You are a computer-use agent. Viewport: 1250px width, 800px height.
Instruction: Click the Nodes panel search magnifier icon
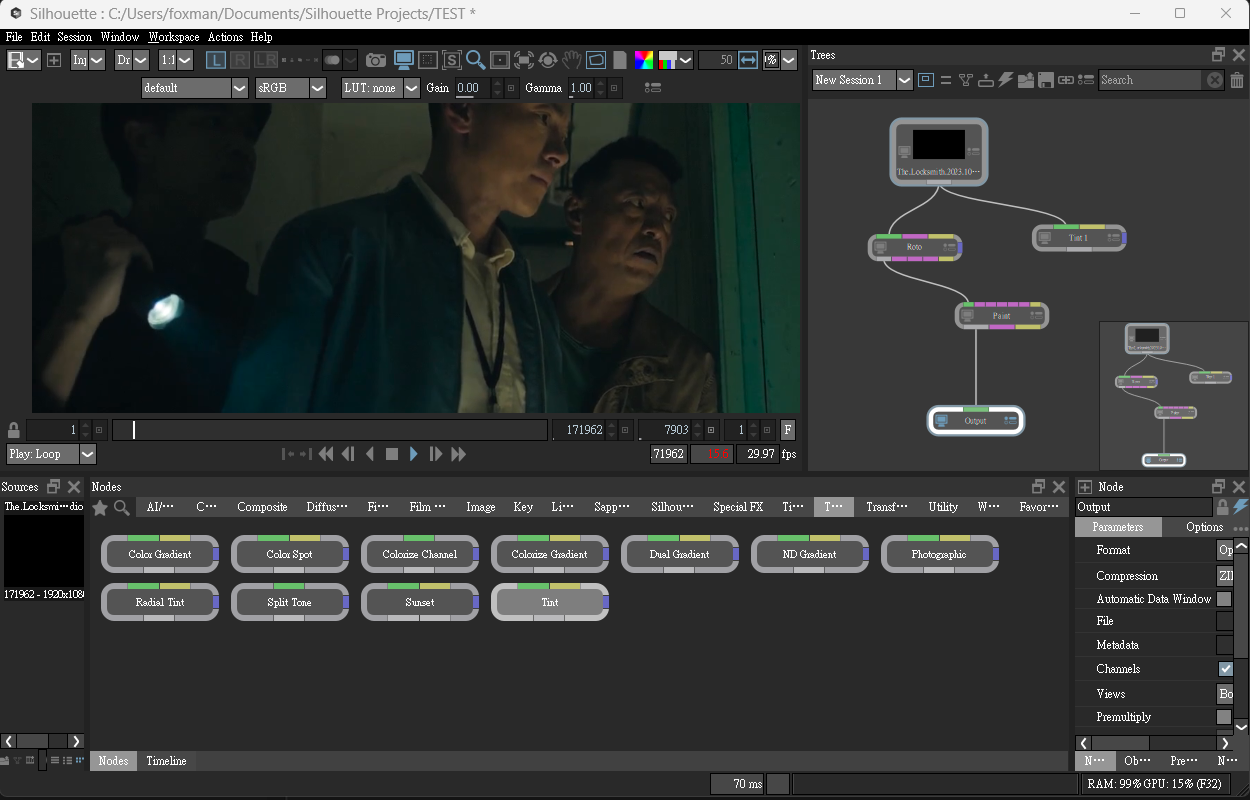[x=122, y=508]
